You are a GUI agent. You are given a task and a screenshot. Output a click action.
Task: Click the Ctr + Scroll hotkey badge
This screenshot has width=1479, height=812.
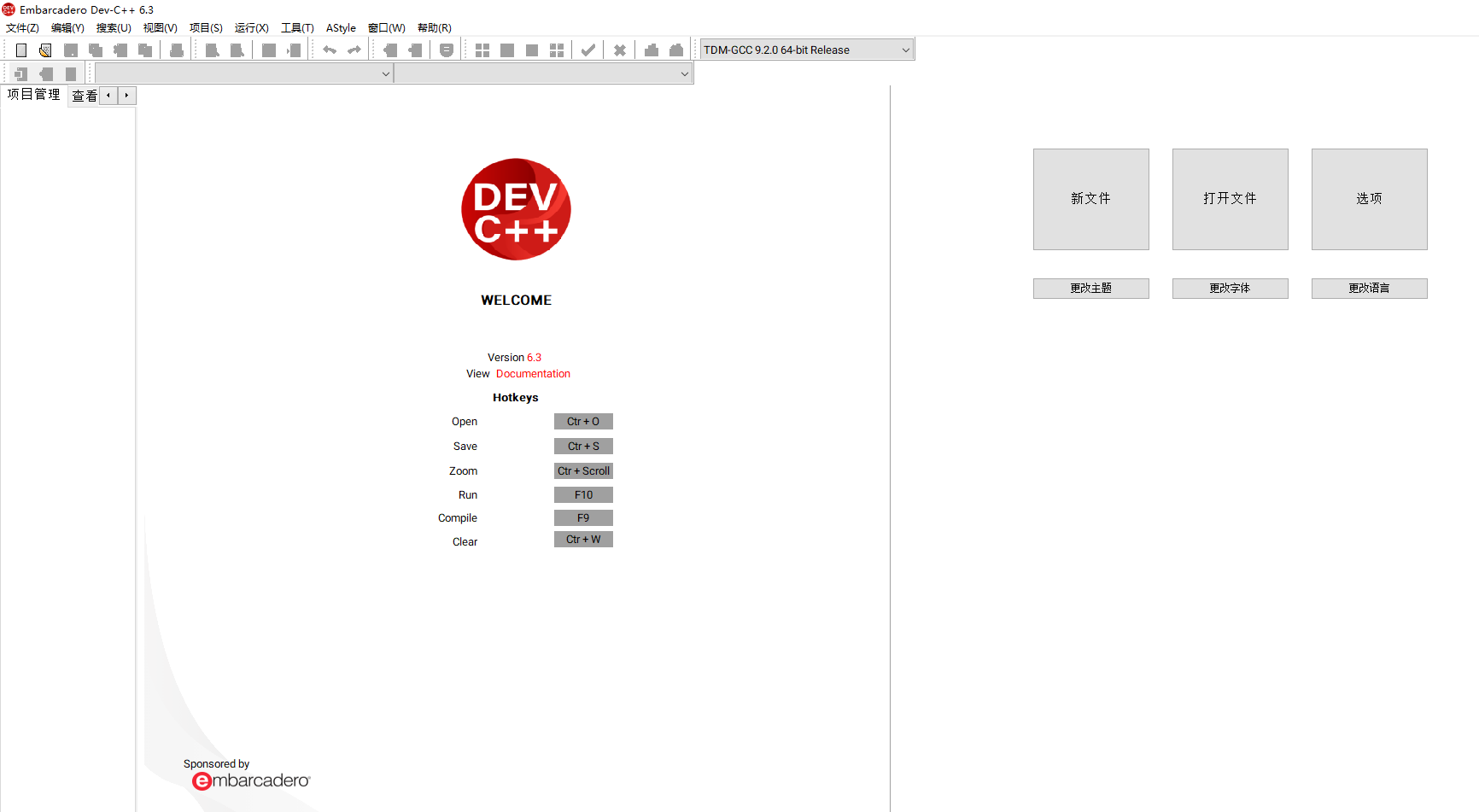[583, 471]
